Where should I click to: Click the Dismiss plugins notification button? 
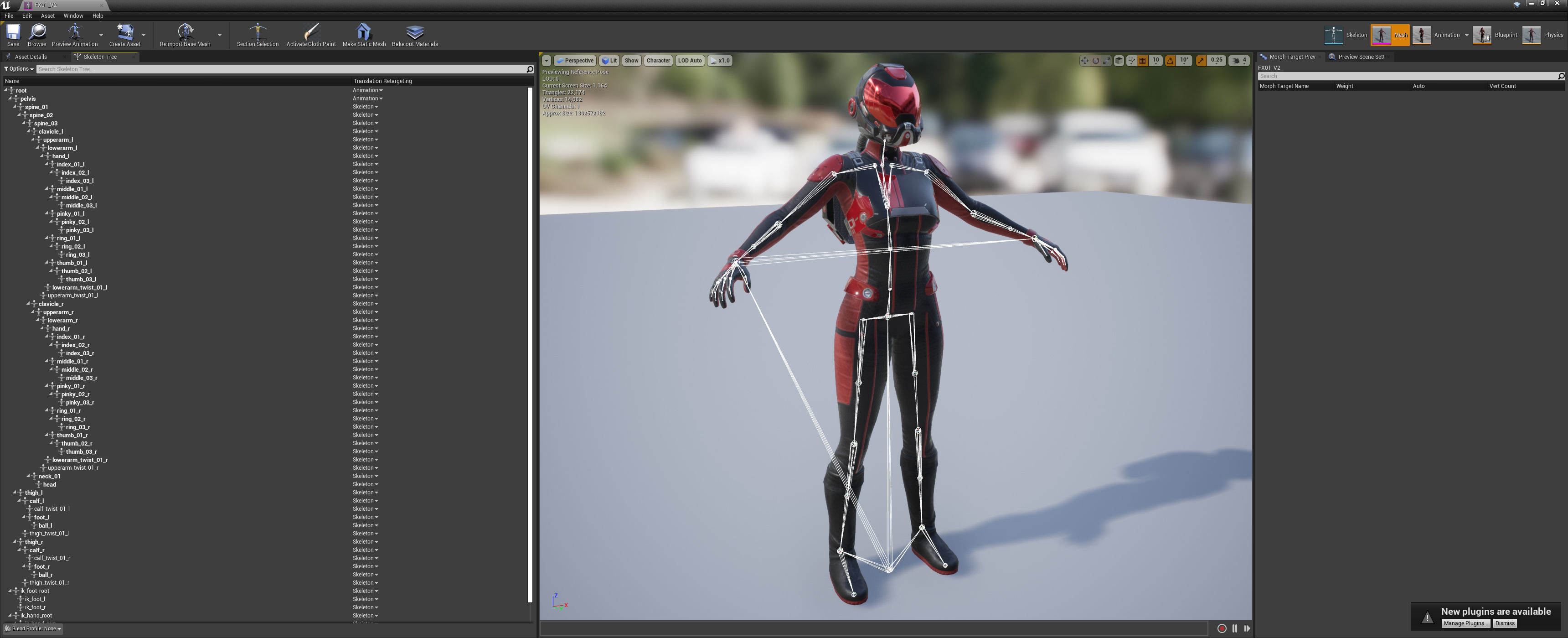1504,623
